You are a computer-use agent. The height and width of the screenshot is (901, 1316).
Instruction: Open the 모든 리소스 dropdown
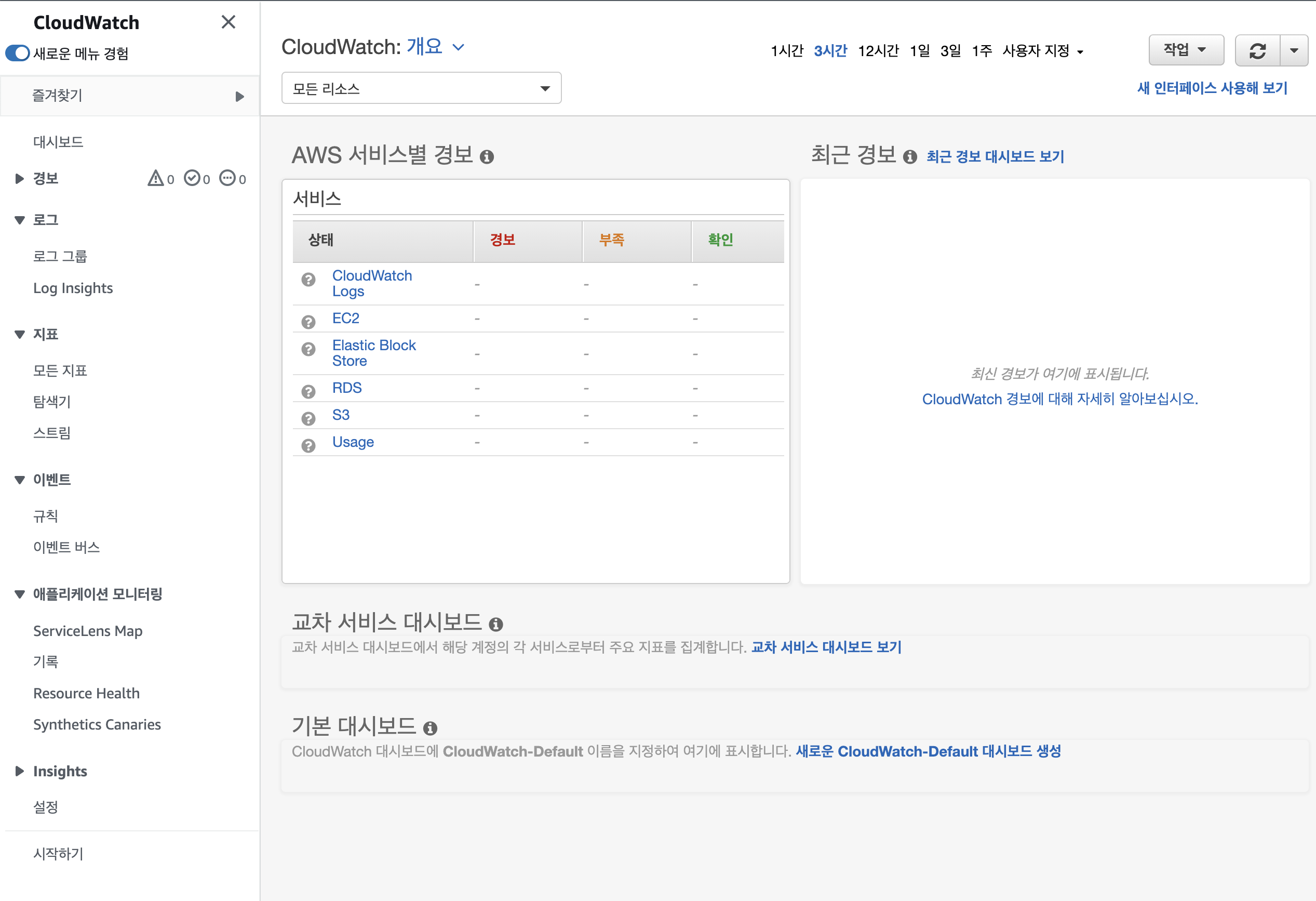(421, 88)
